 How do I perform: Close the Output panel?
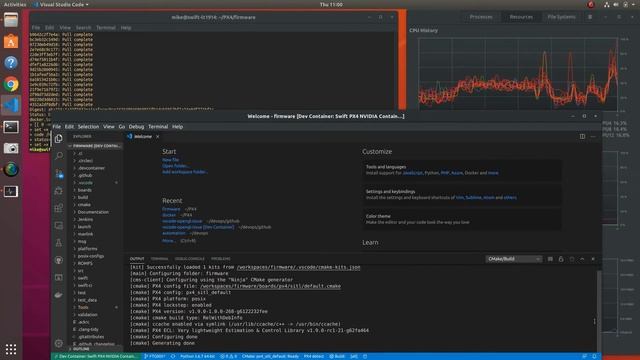click(x=593, y=259)
